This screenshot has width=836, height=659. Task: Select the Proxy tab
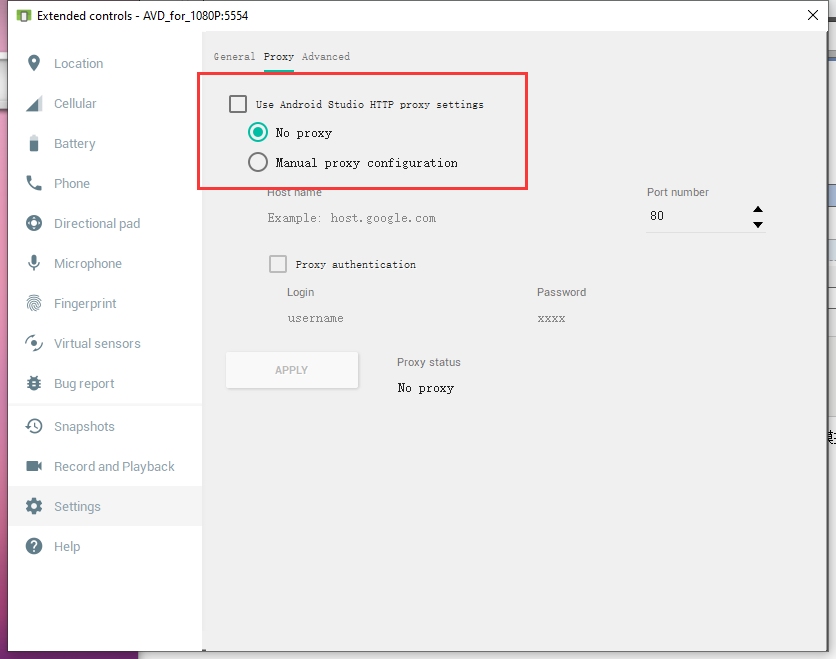click(278, 57)
